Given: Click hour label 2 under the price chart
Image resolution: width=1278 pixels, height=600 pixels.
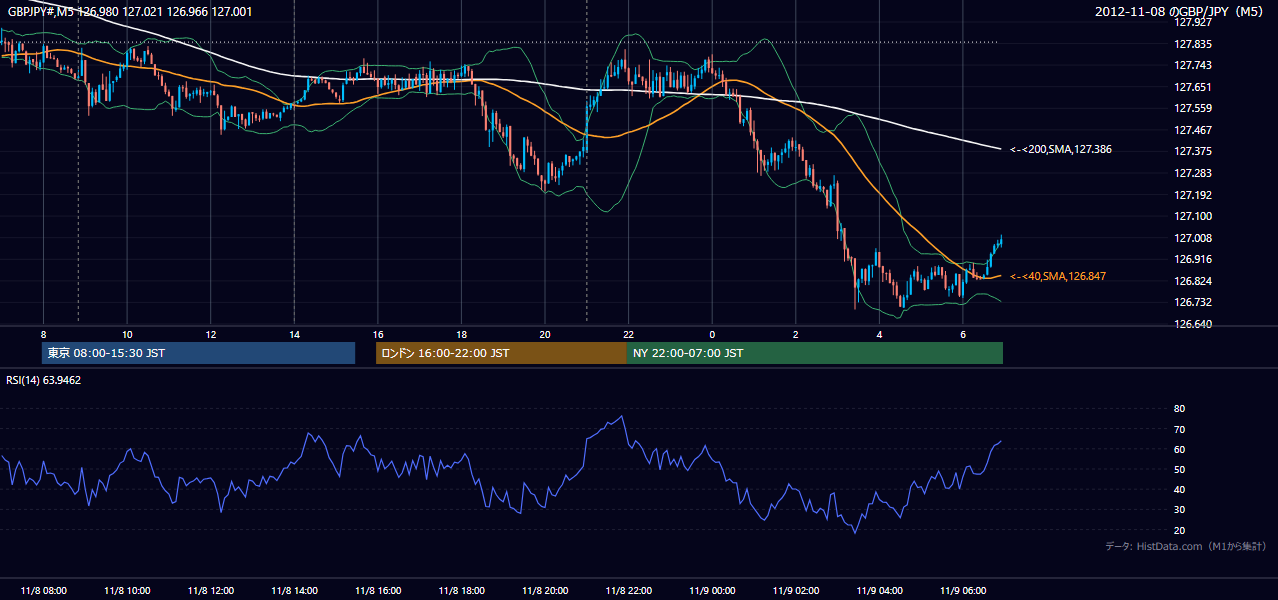Looking at the screenshot, I should point(795,334).
